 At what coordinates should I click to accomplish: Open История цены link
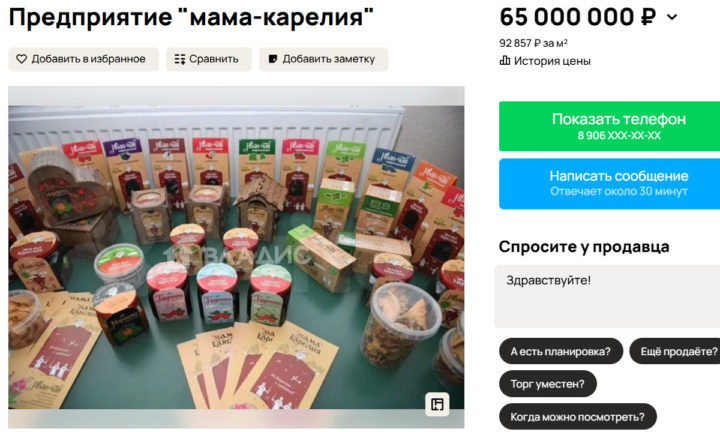pyautogui.click(x=545, y=61)
